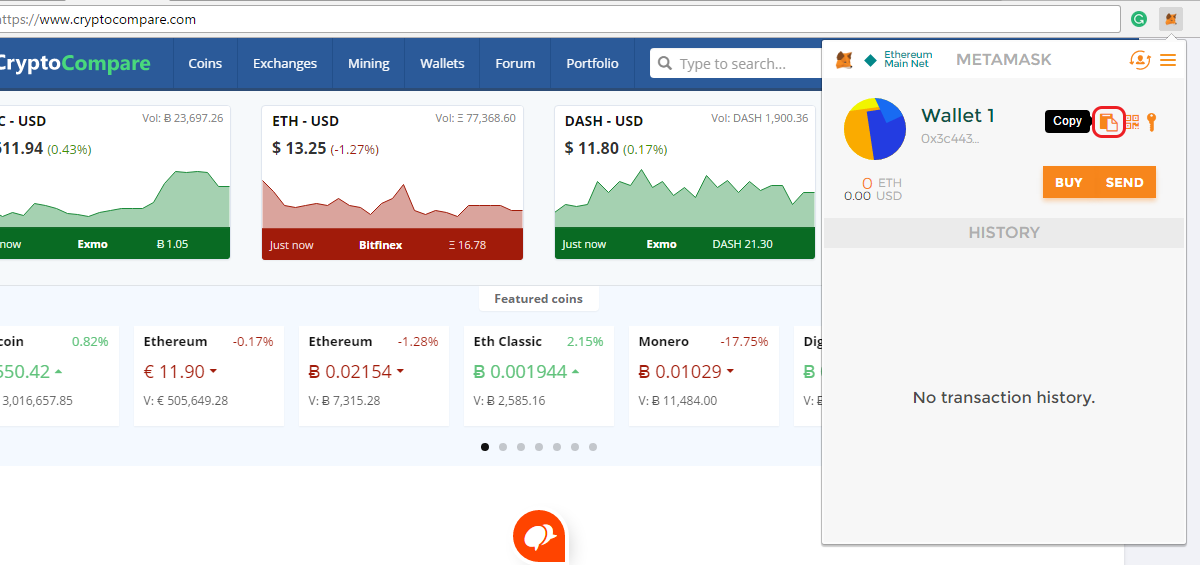Click the 0x3c443.. wallet address
The image size is (1200, 565).
(x=950, y=139)
